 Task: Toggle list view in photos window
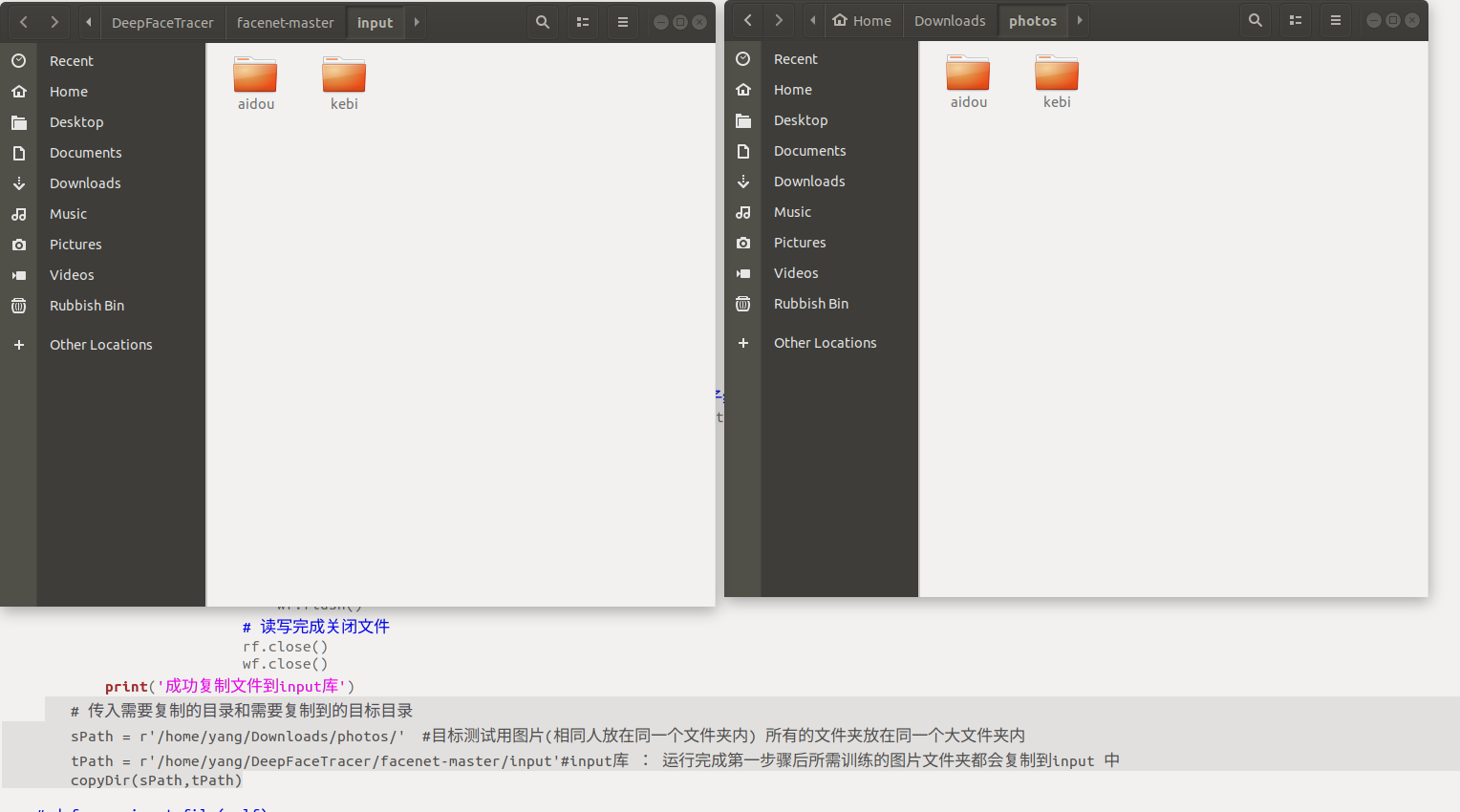[1296, 20]
